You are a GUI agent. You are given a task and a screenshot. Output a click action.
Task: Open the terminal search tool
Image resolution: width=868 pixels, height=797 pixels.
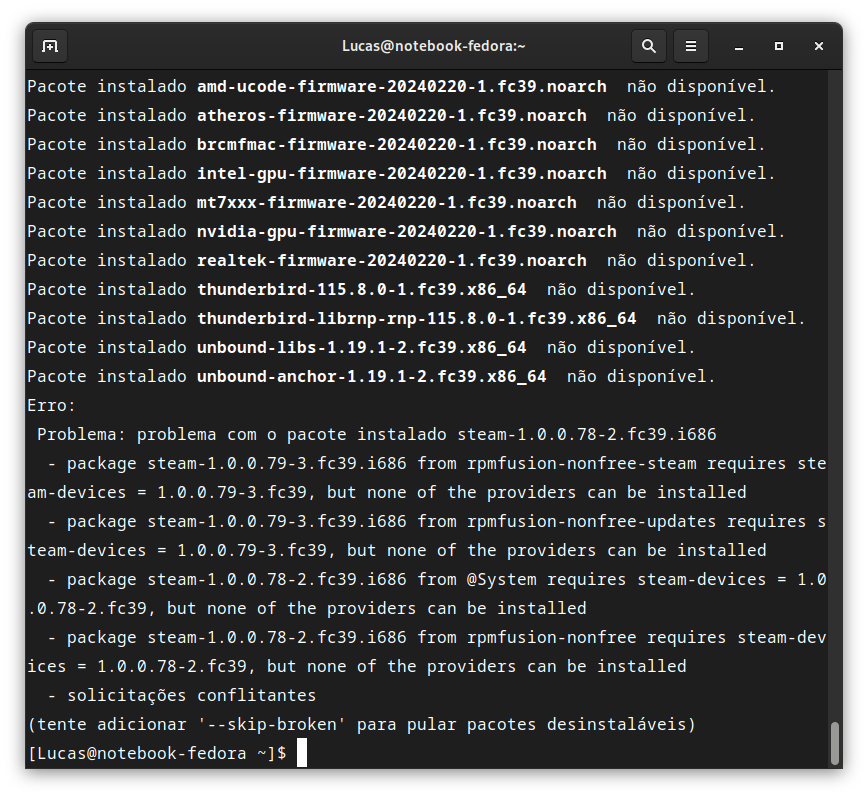[649, 46]
